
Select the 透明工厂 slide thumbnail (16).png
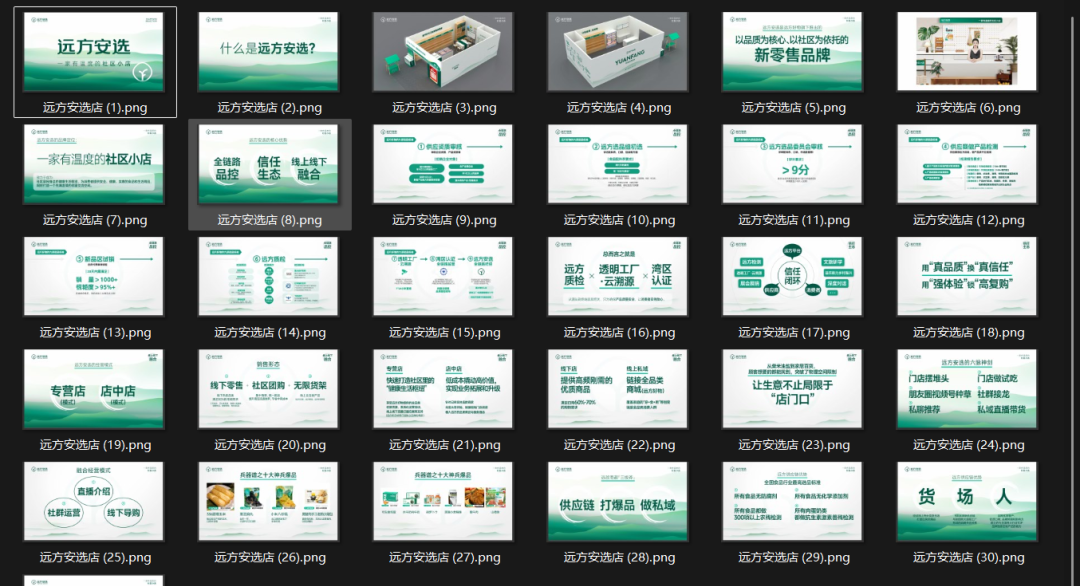click(x=618, y=277)
